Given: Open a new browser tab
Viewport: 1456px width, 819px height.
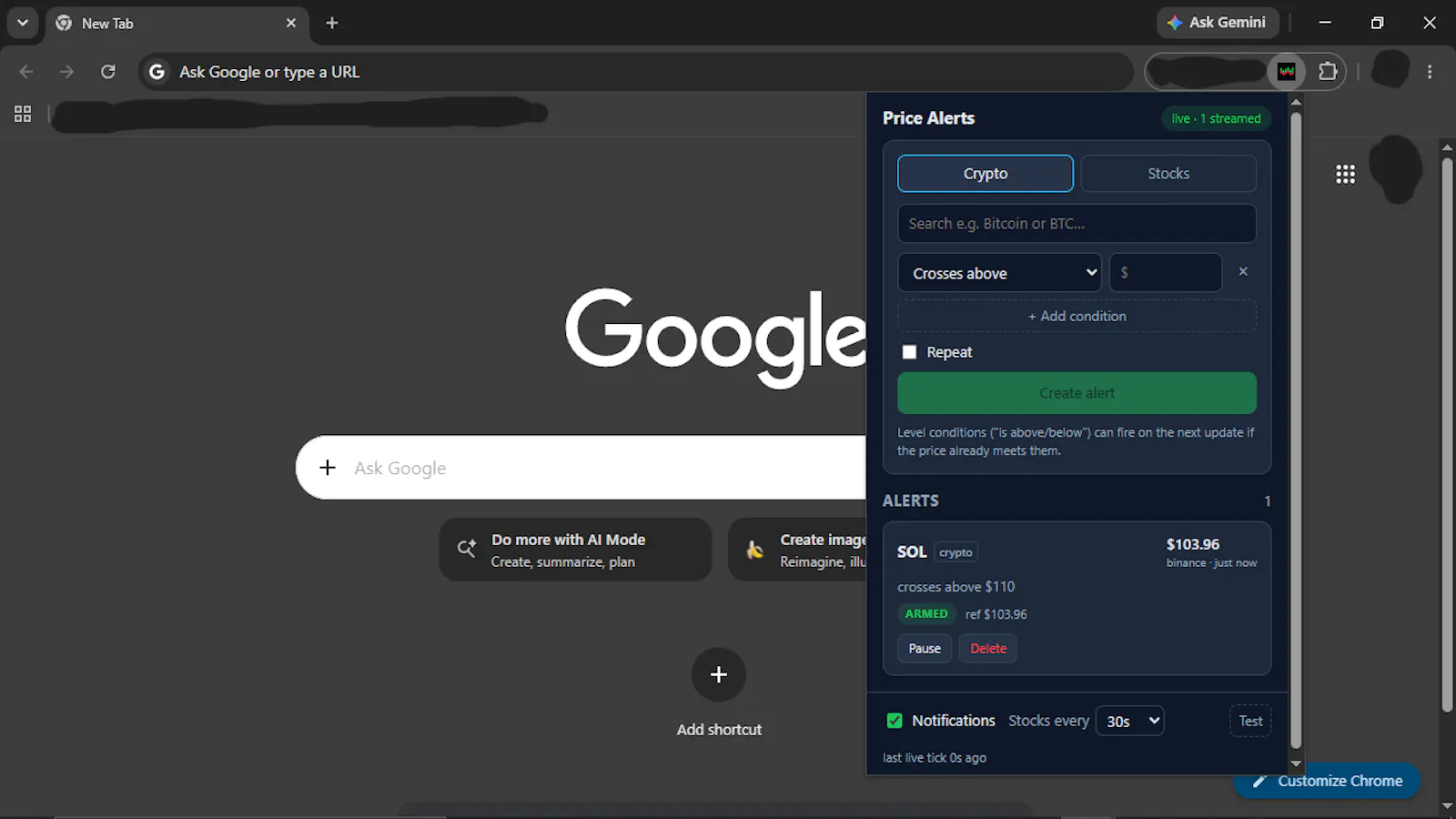Looking at the screenshot, I should pyautogui.click(x=332, y=23).
